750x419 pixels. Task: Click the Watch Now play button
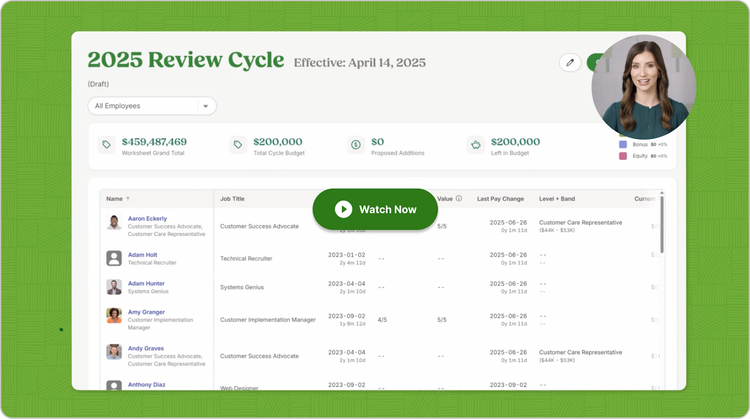click(x=375, y=209)
